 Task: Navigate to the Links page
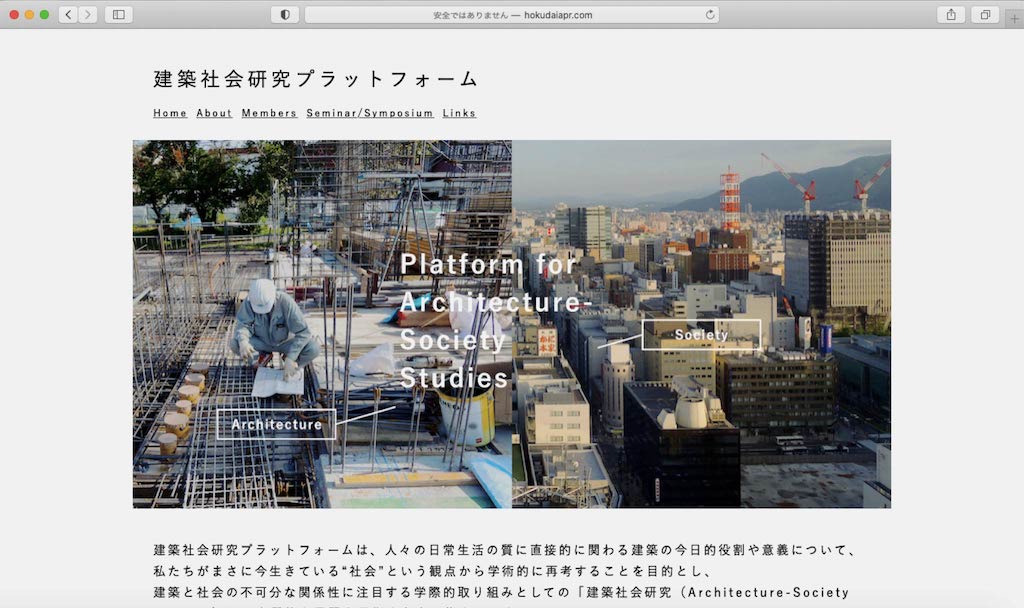point(459,113)
